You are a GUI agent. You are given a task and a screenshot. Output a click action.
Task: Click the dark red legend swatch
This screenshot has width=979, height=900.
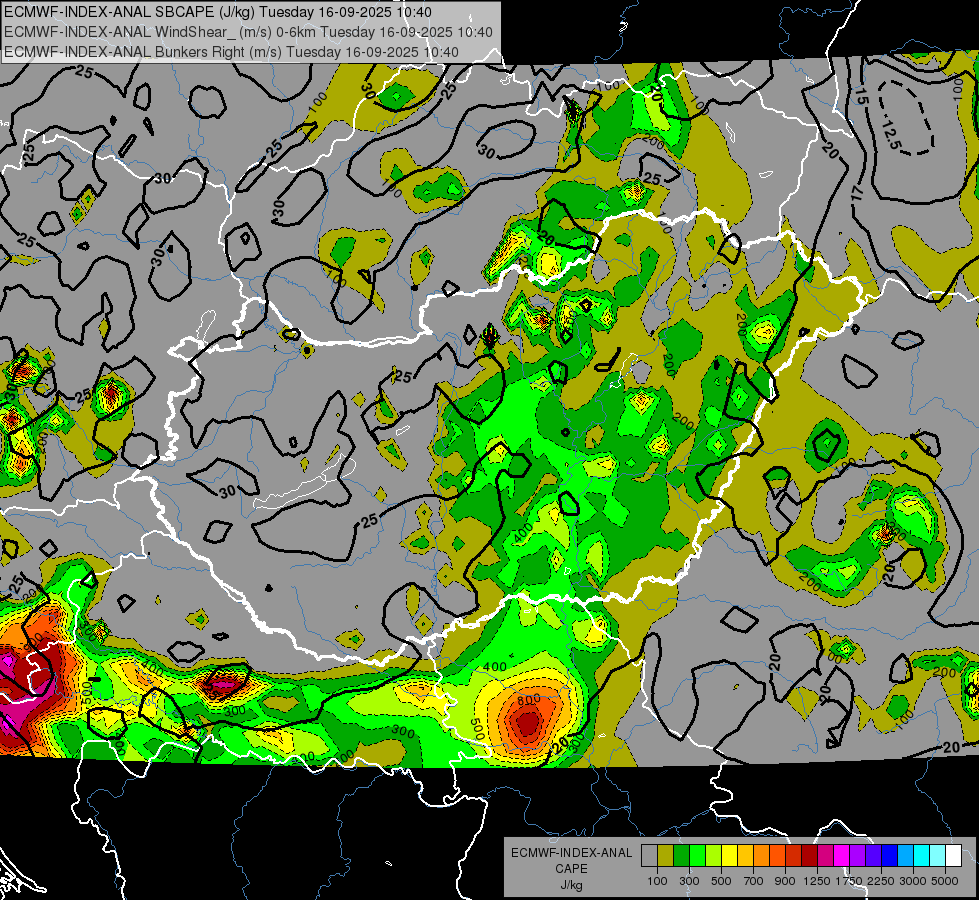coord(809,855)
